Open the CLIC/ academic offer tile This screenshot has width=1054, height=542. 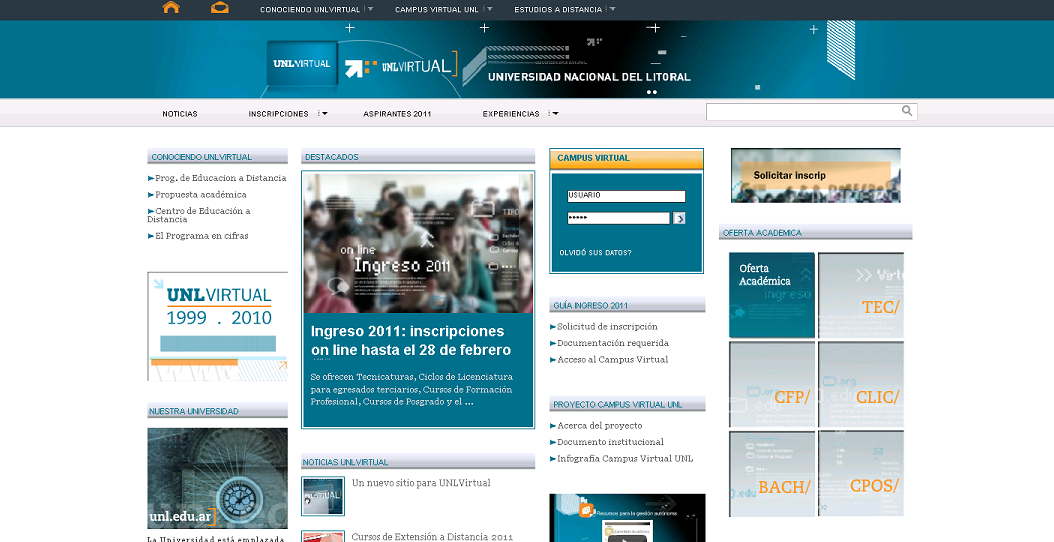861,385
